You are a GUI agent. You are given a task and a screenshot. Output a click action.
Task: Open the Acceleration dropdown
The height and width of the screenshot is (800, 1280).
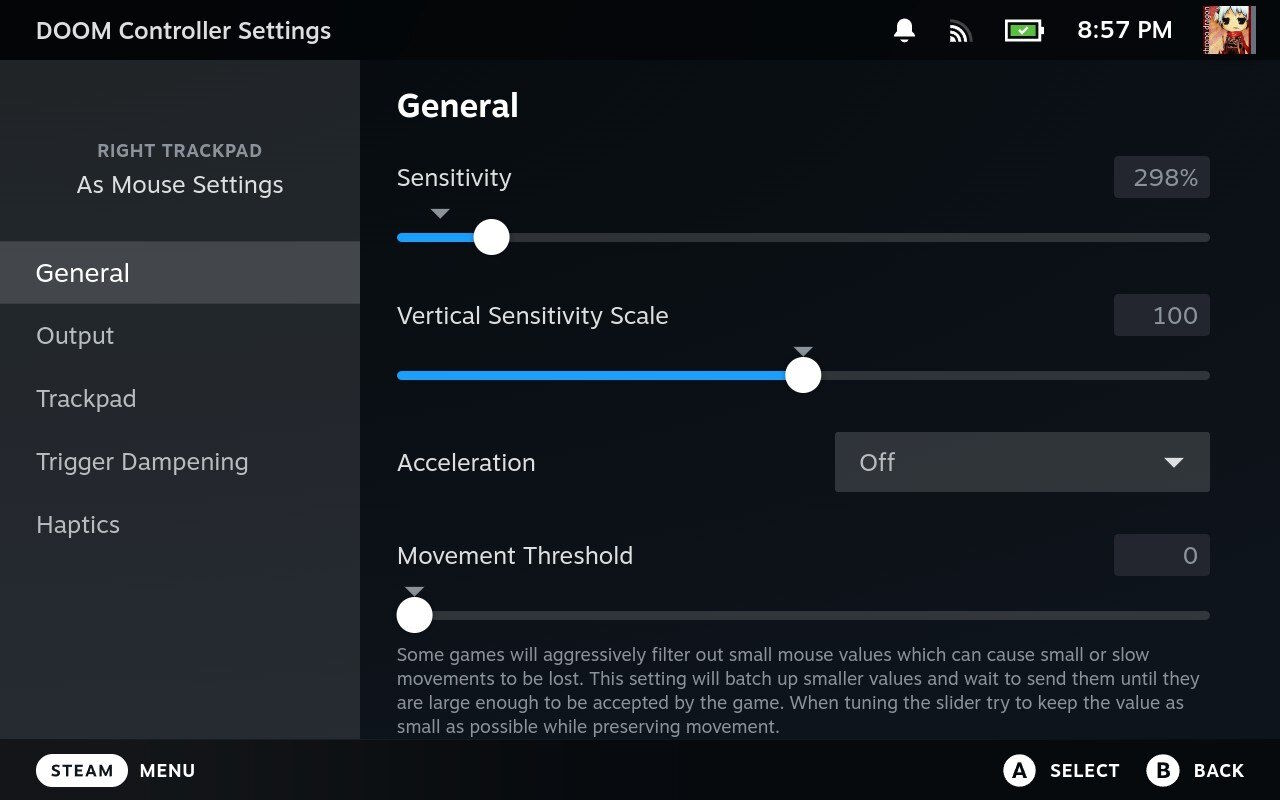[1021, 462]
